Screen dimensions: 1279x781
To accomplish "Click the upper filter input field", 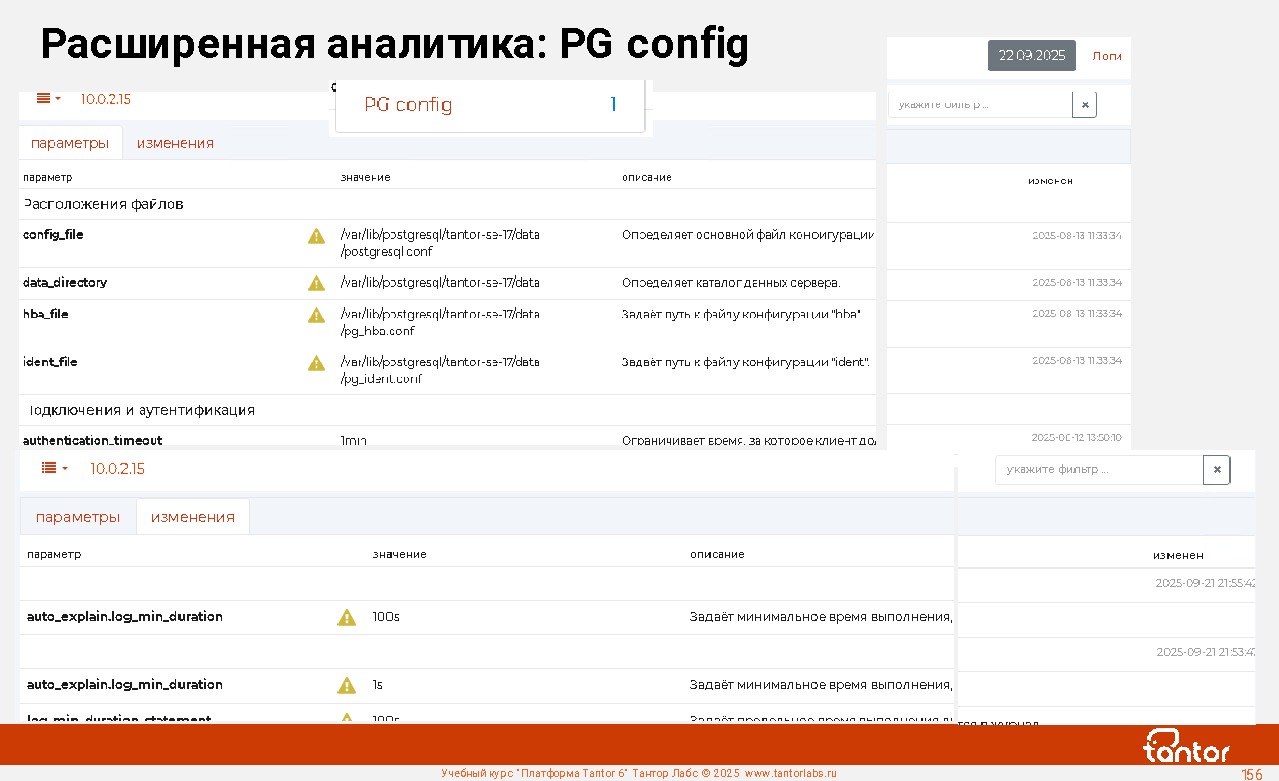I will [x=980, y=105].
